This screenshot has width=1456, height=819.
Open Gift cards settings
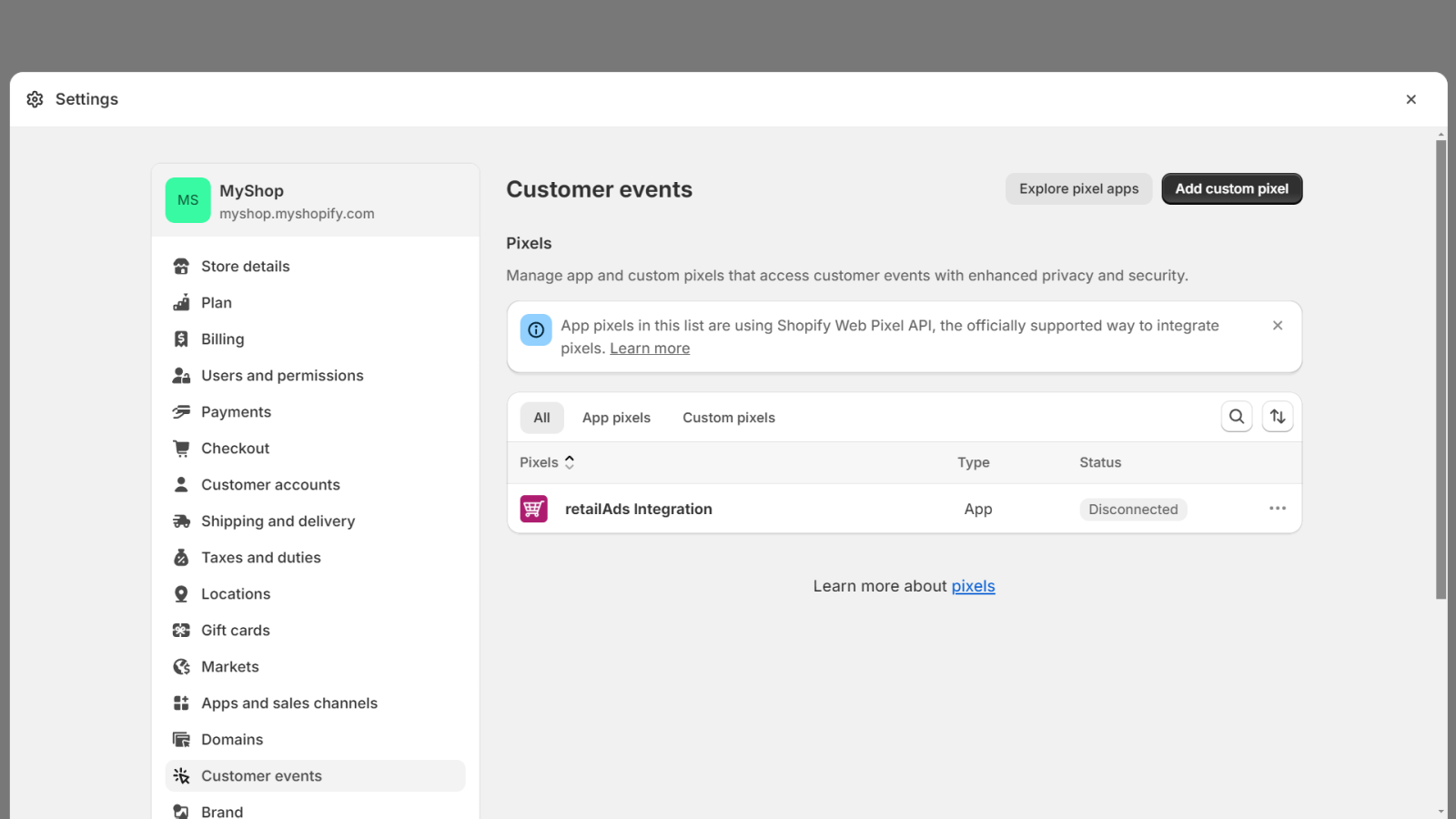tap(235, 631)
